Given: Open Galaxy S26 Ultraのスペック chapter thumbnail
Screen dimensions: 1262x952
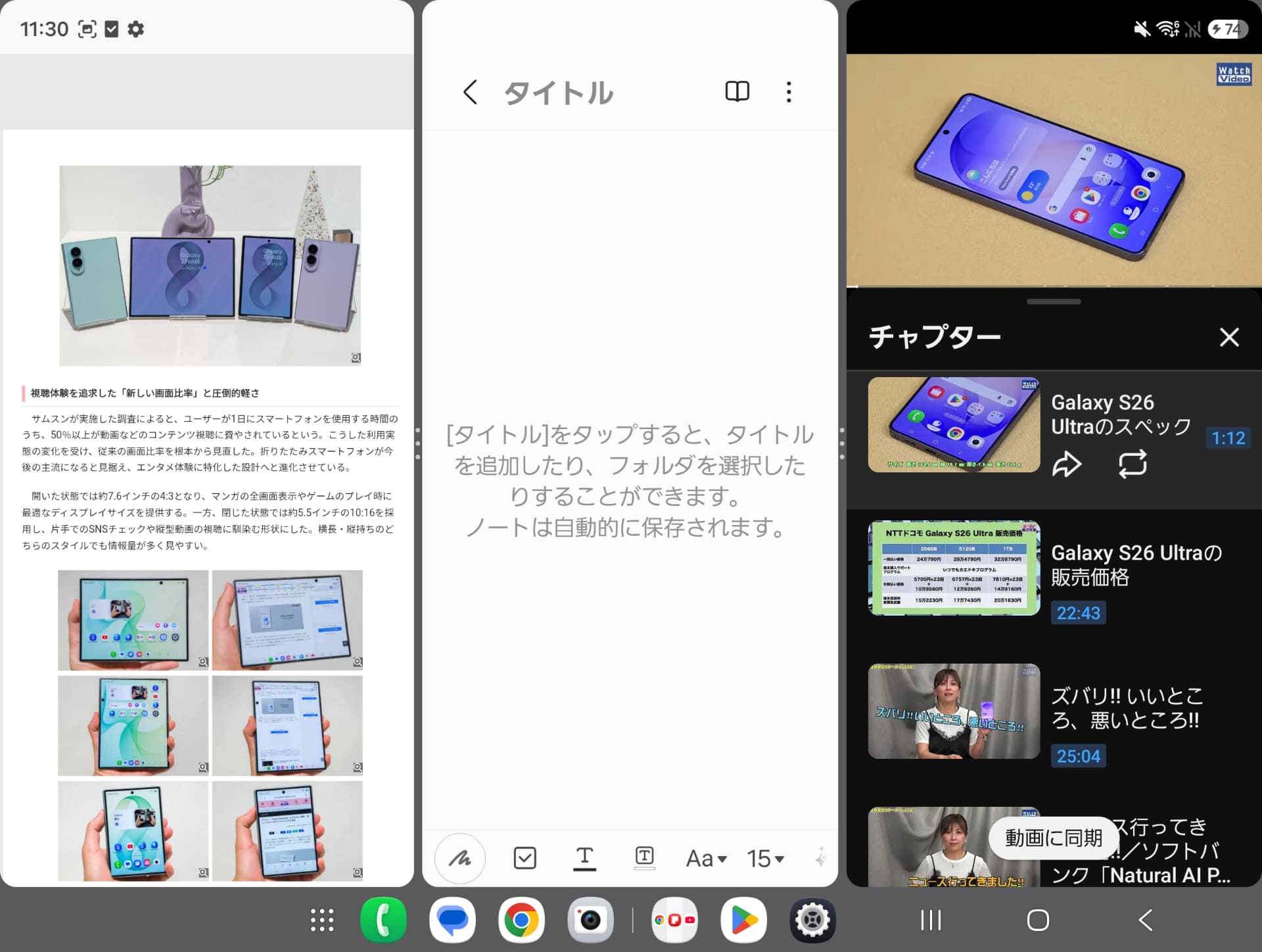Looking at the screenshot, I should click(954, 424).
